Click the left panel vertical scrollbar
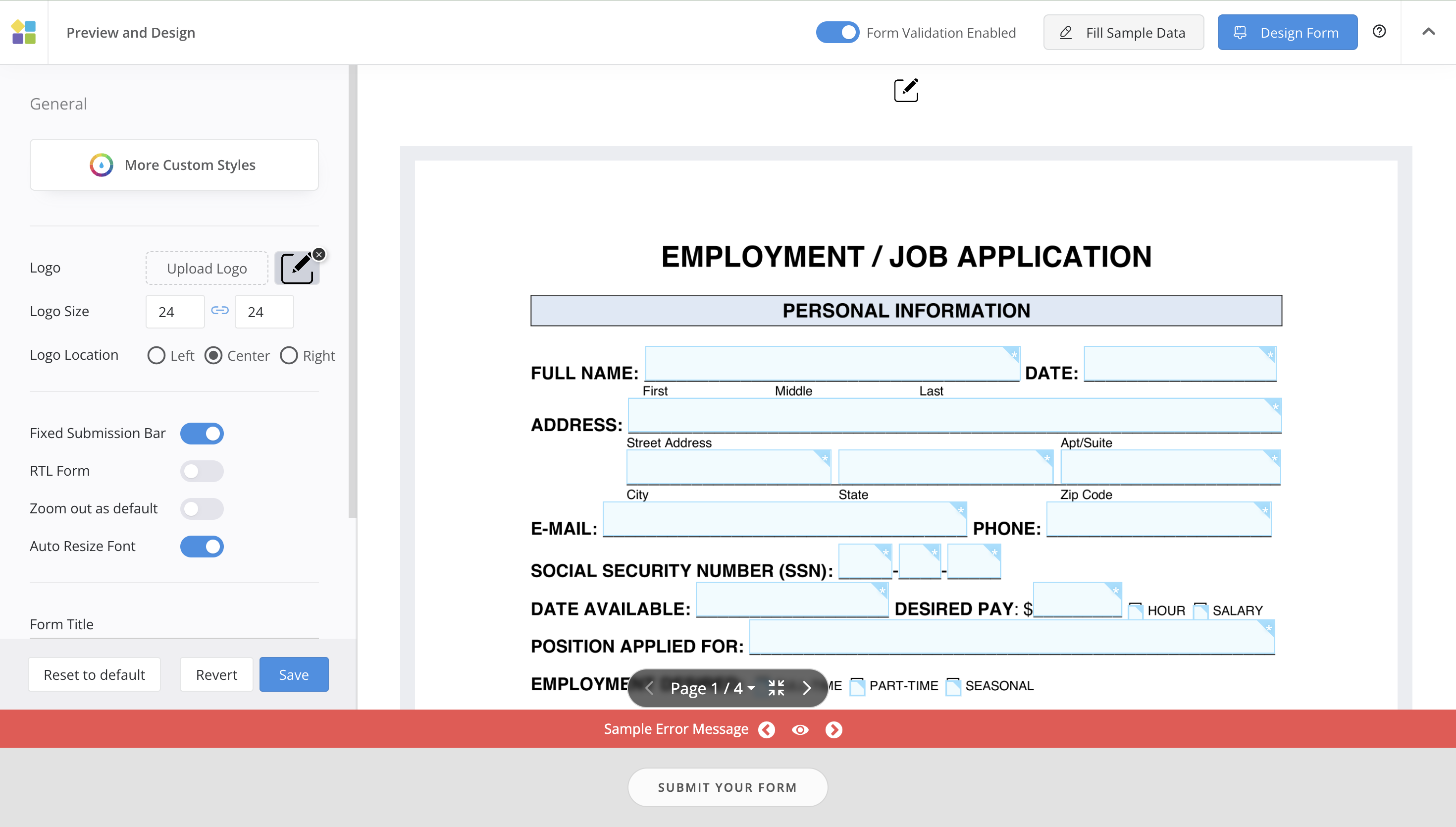Image resolution: width=1456 pixels, height=827 pixels. tap(353, 291)
